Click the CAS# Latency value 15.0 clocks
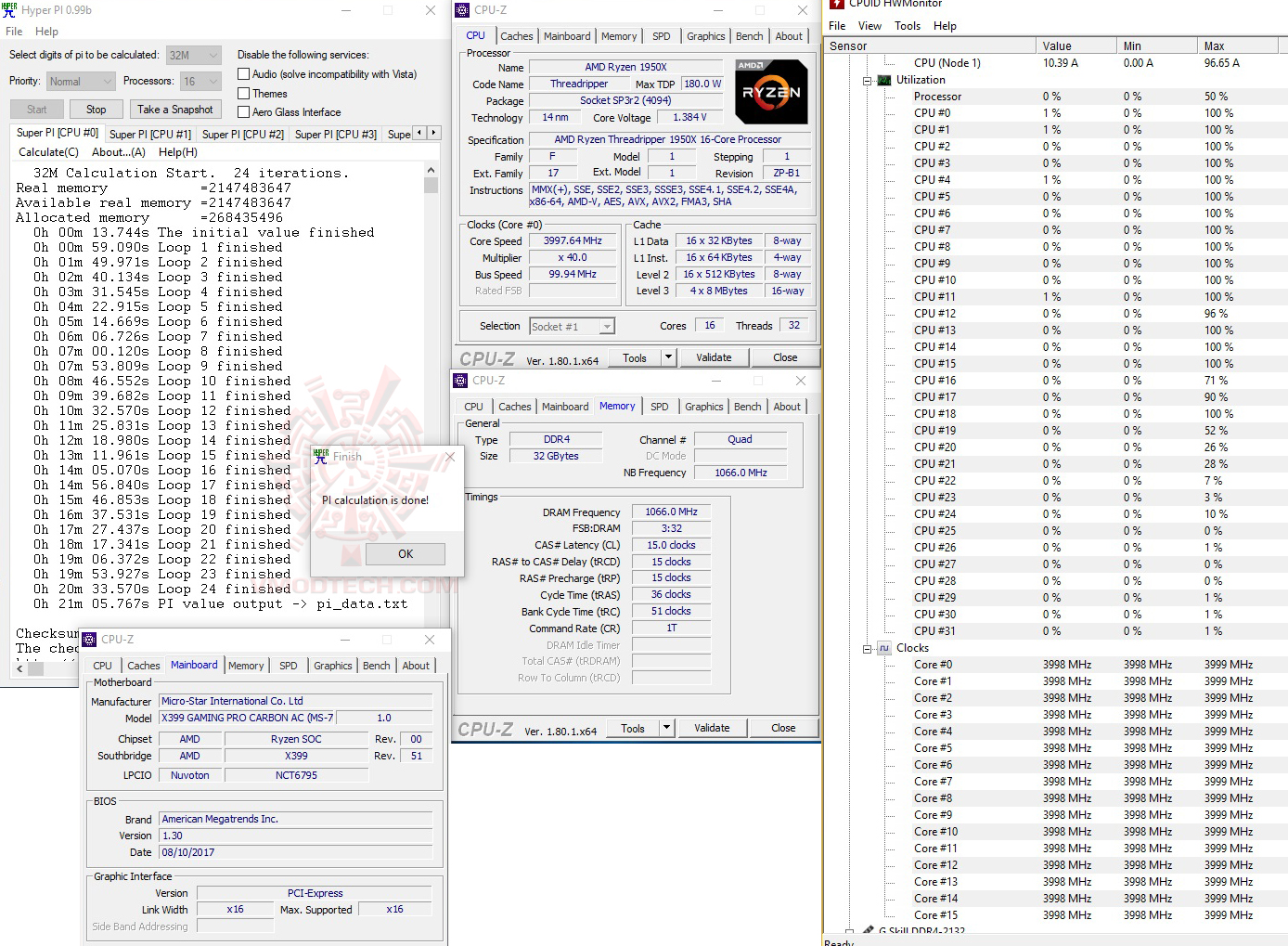 [672, 546]
